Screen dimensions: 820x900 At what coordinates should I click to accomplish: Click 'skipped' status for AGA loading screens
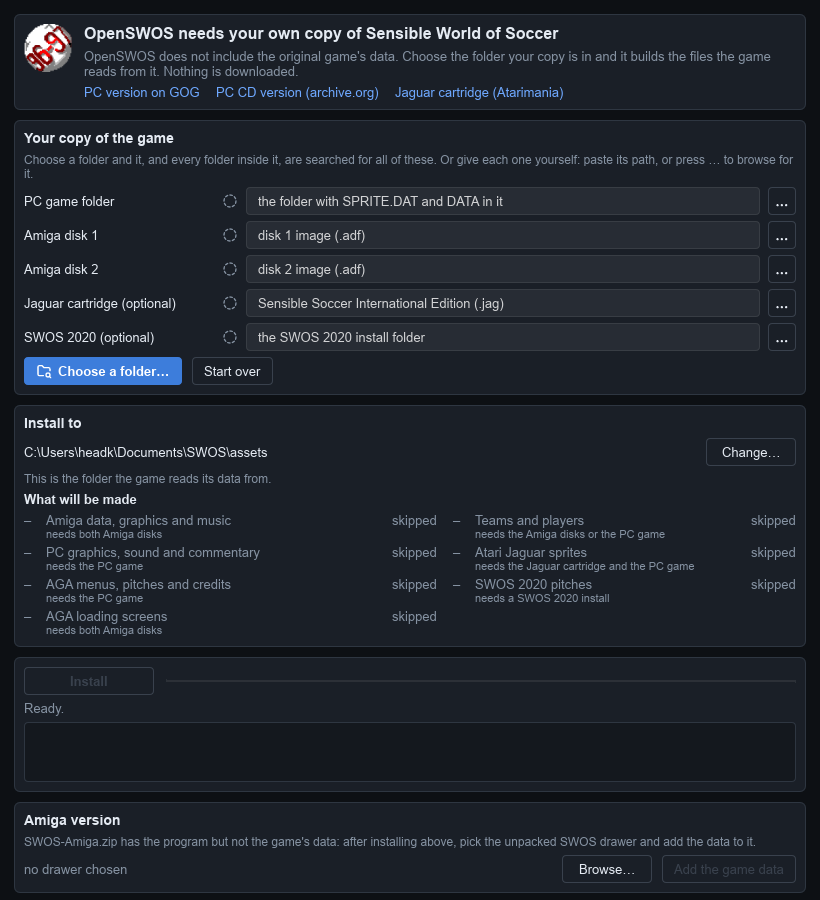[x=414, y=616]
